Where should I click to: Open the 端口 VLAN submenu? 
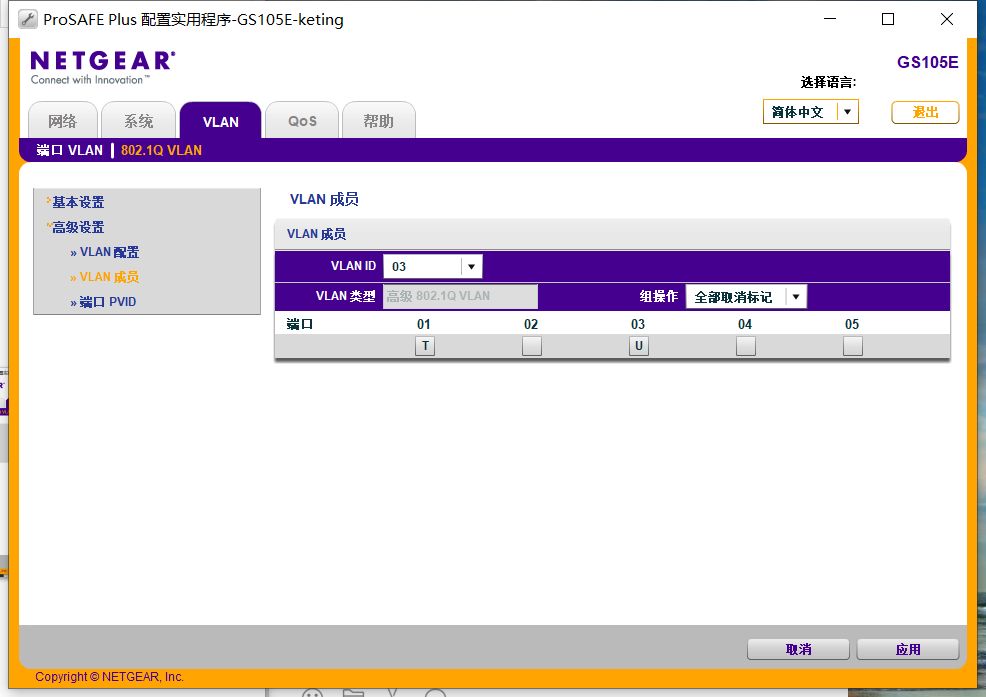[69, 150]
